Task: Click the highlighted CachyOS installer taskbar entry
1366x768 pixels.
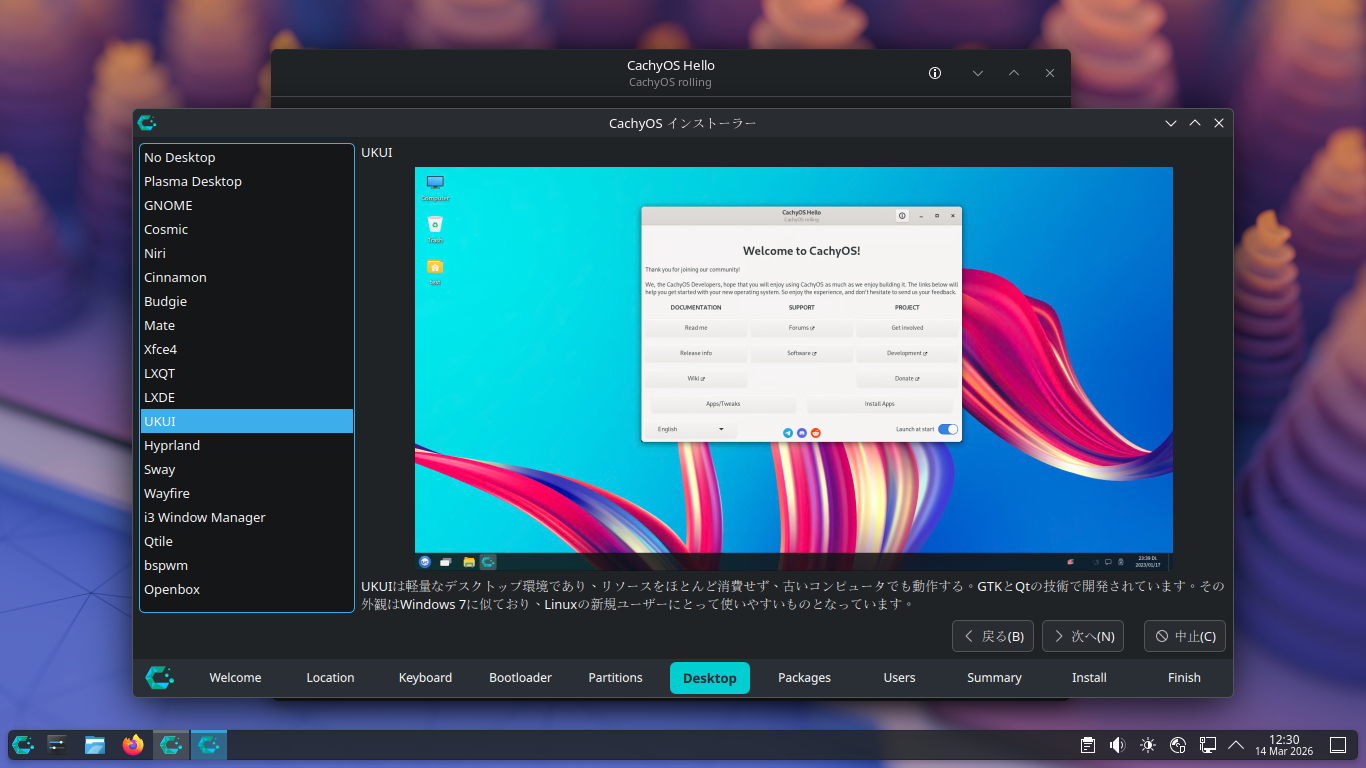Action: 209,745
